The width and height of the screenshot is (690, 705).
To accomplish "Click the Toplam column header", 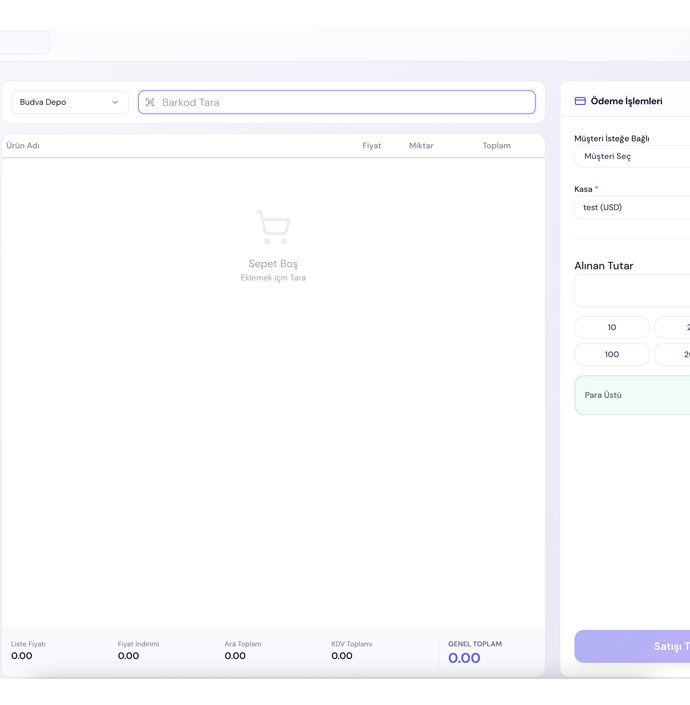I will click(x=496, y=146).
